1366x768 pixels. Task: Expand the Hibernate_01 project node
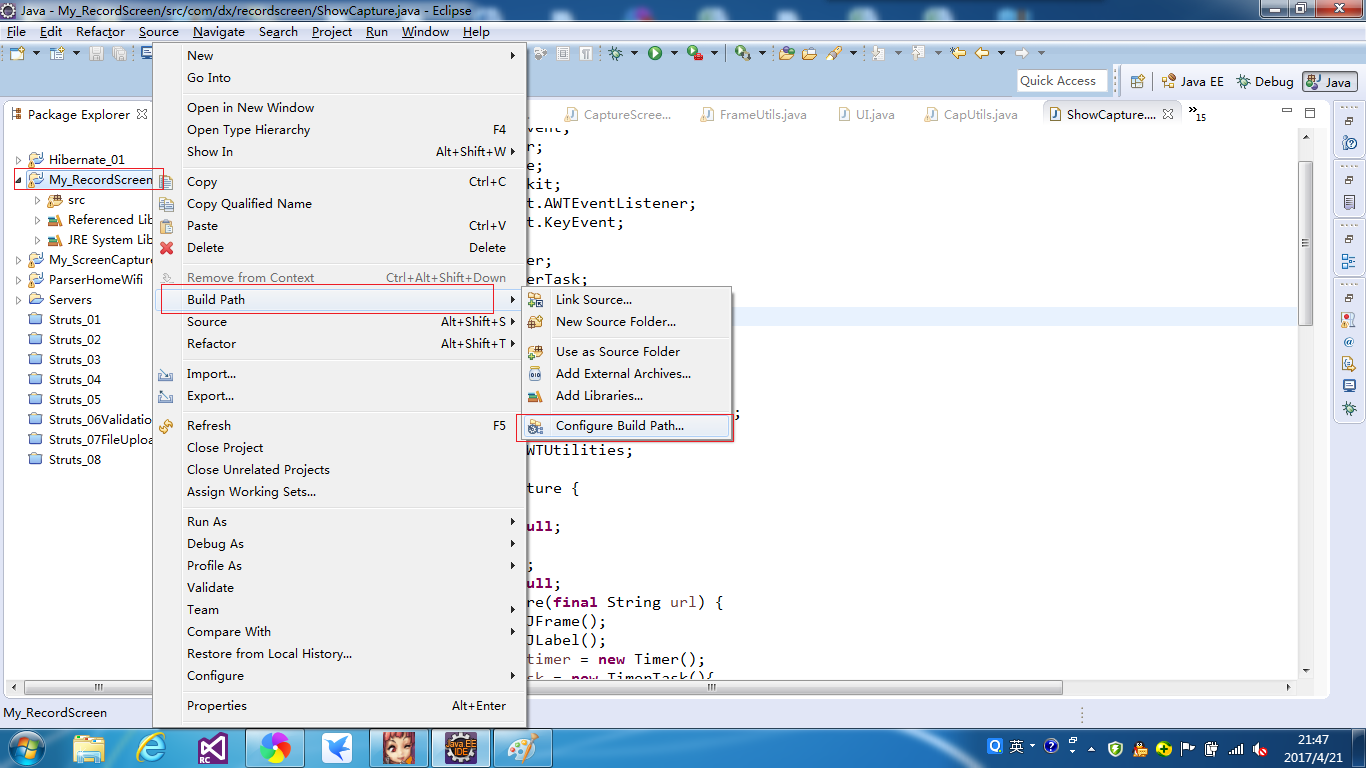point(18,160)
